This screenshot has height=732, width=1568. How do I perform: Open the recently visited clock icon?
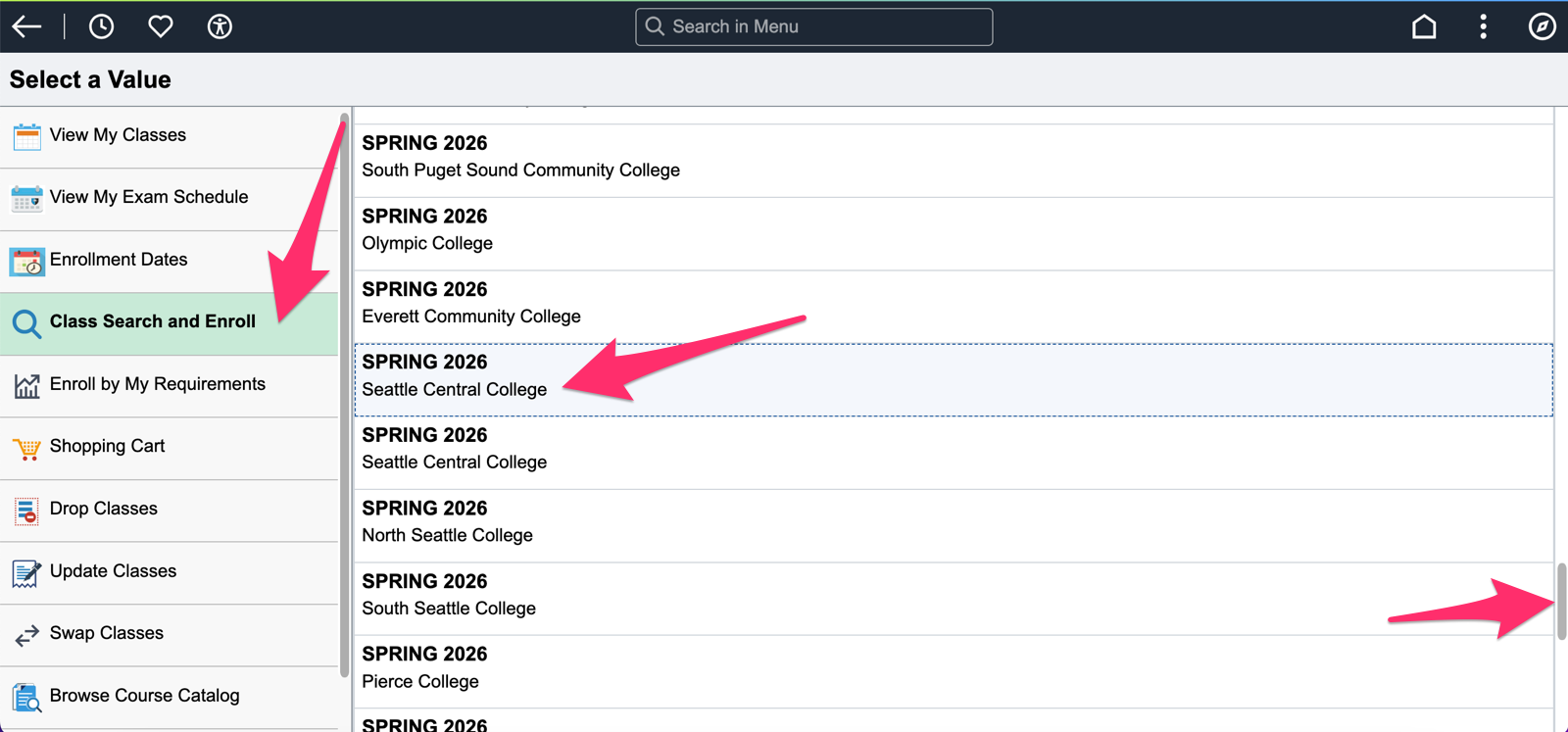[x=101, y=26]
